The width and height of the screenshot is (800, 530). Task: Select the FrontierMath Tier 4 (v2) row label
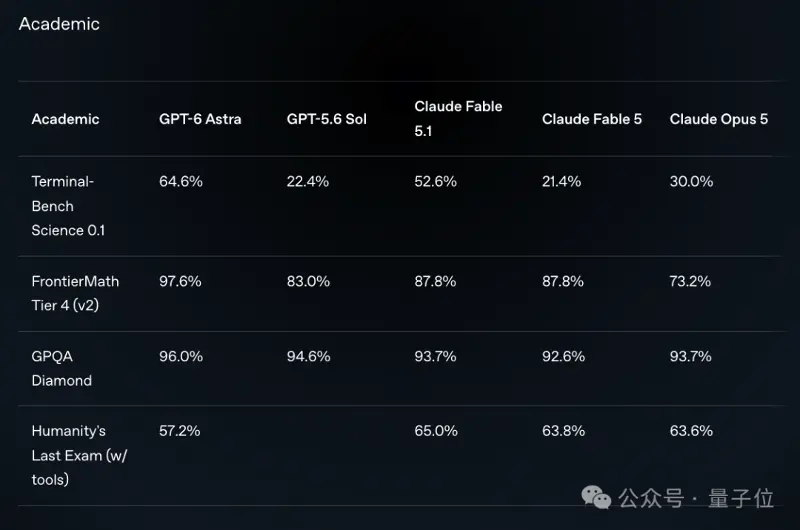coord(75,293)
